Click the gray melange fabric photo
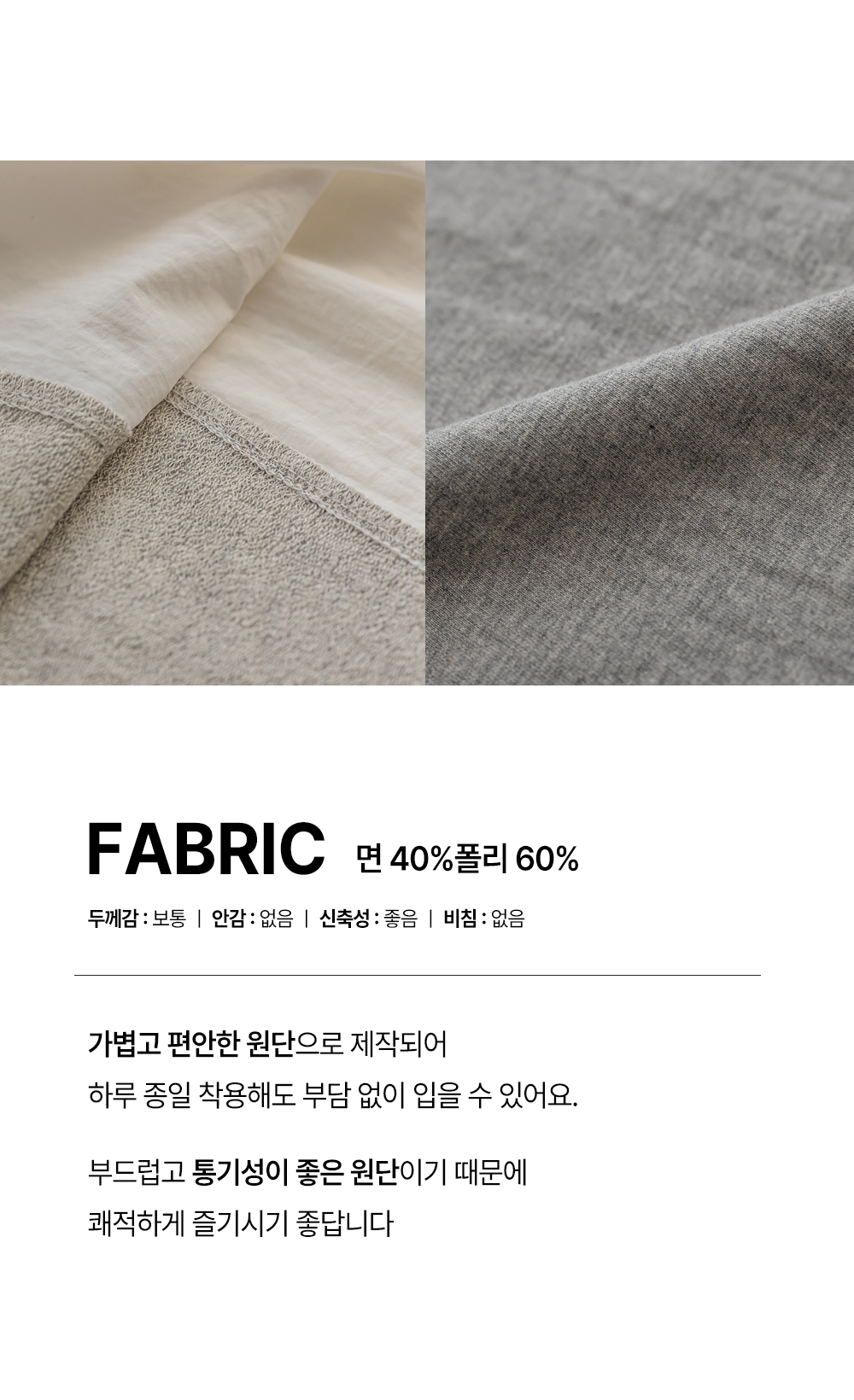This screenshot has height=1400, width=854. point(640,423)
